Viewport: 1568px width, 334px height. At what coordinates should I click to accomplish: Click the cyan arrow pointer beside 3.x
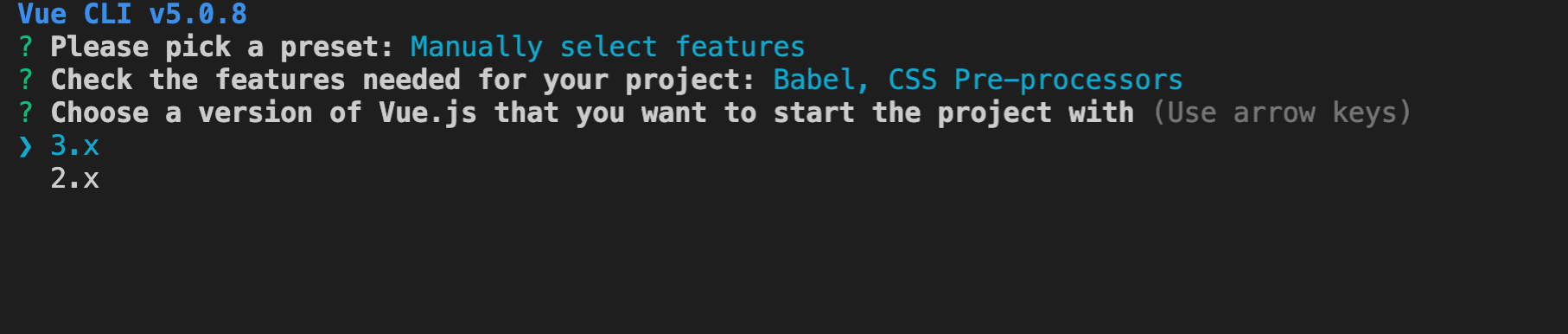[x=26, y=146]
